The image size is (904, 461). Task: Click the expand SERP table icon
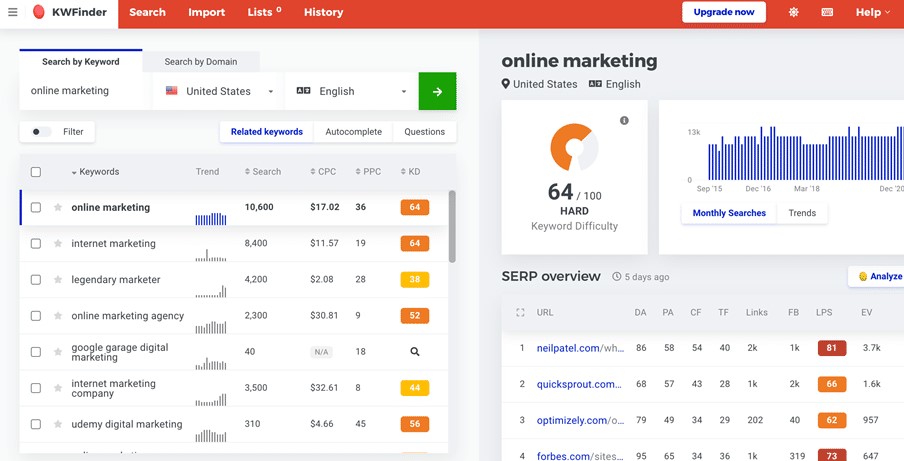pos(520,312)
